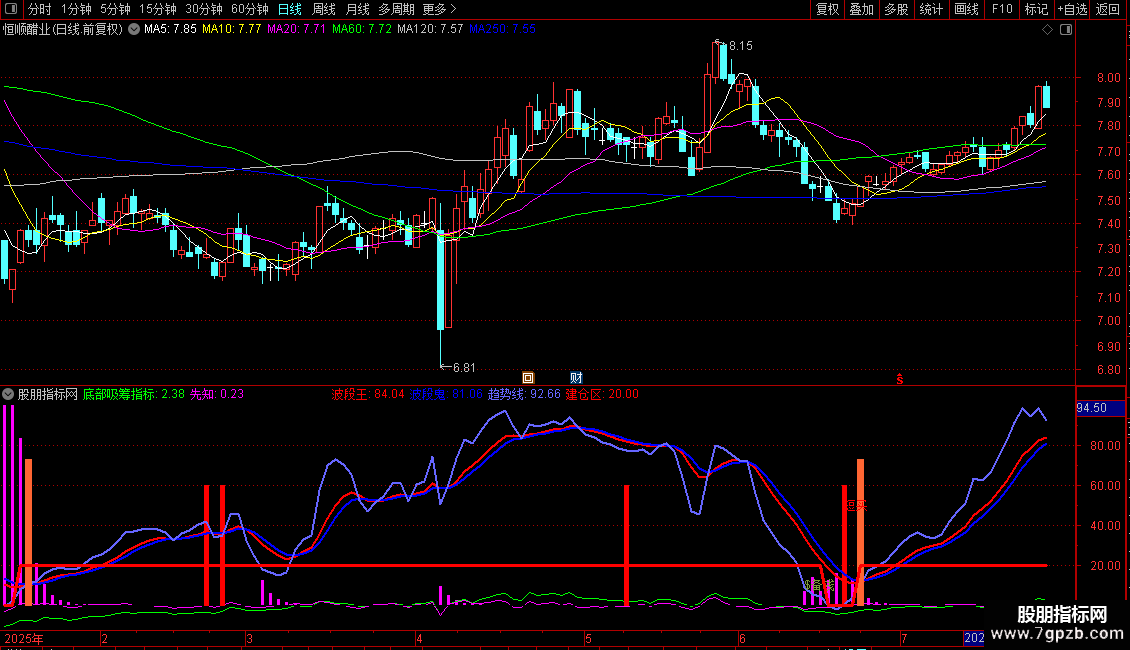This screenshot has height=650, width=1130.
Task: Click month 7 on time axis
Action: pos(904,638)
